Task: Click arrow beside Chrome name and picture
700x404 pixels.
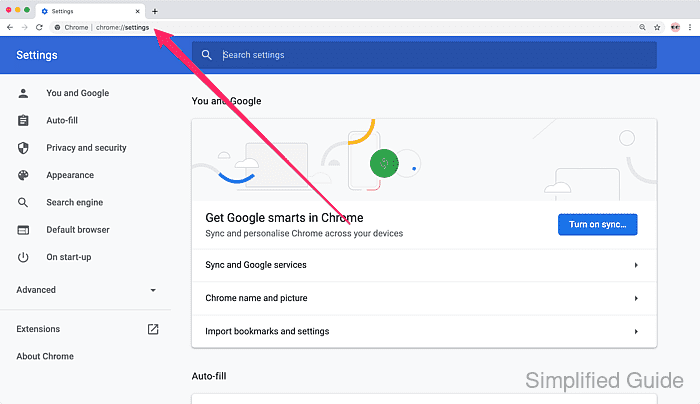Action: pos(636,298)
